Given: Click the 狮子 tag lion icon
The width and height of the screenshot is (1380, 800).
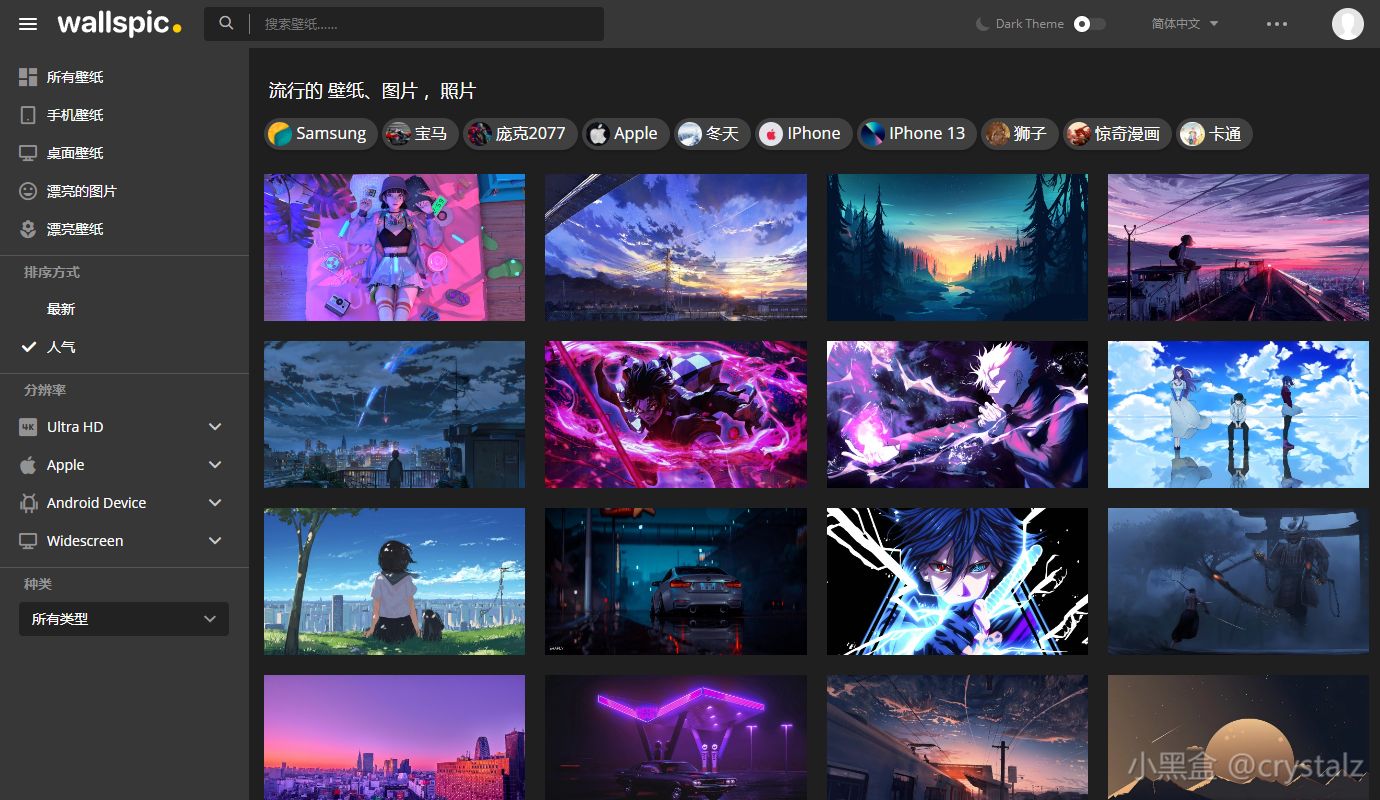Looking at the screenshot, I should point(997,134).
